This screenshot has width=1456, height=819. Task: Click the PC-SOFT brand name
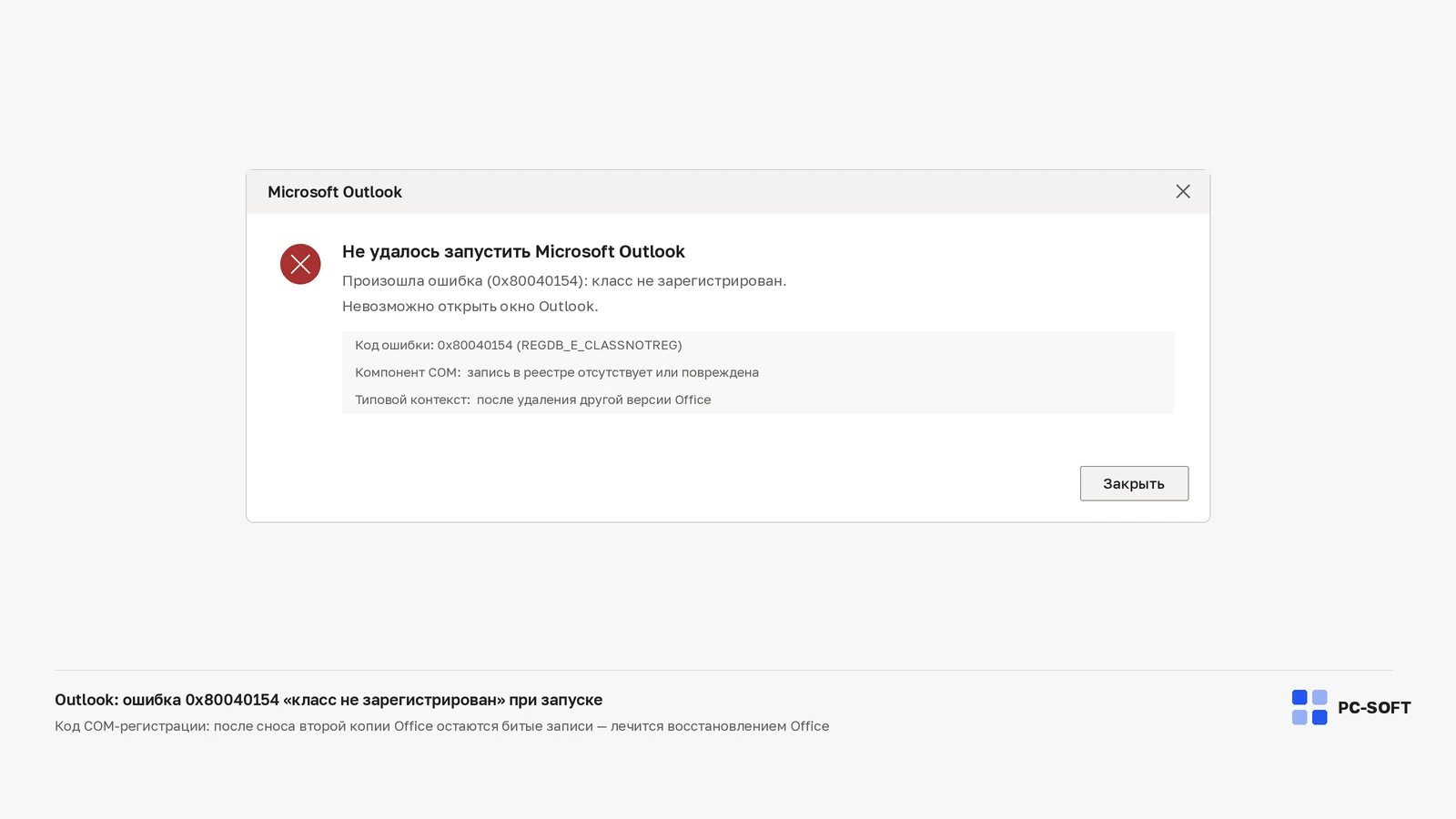point(1374,707)
